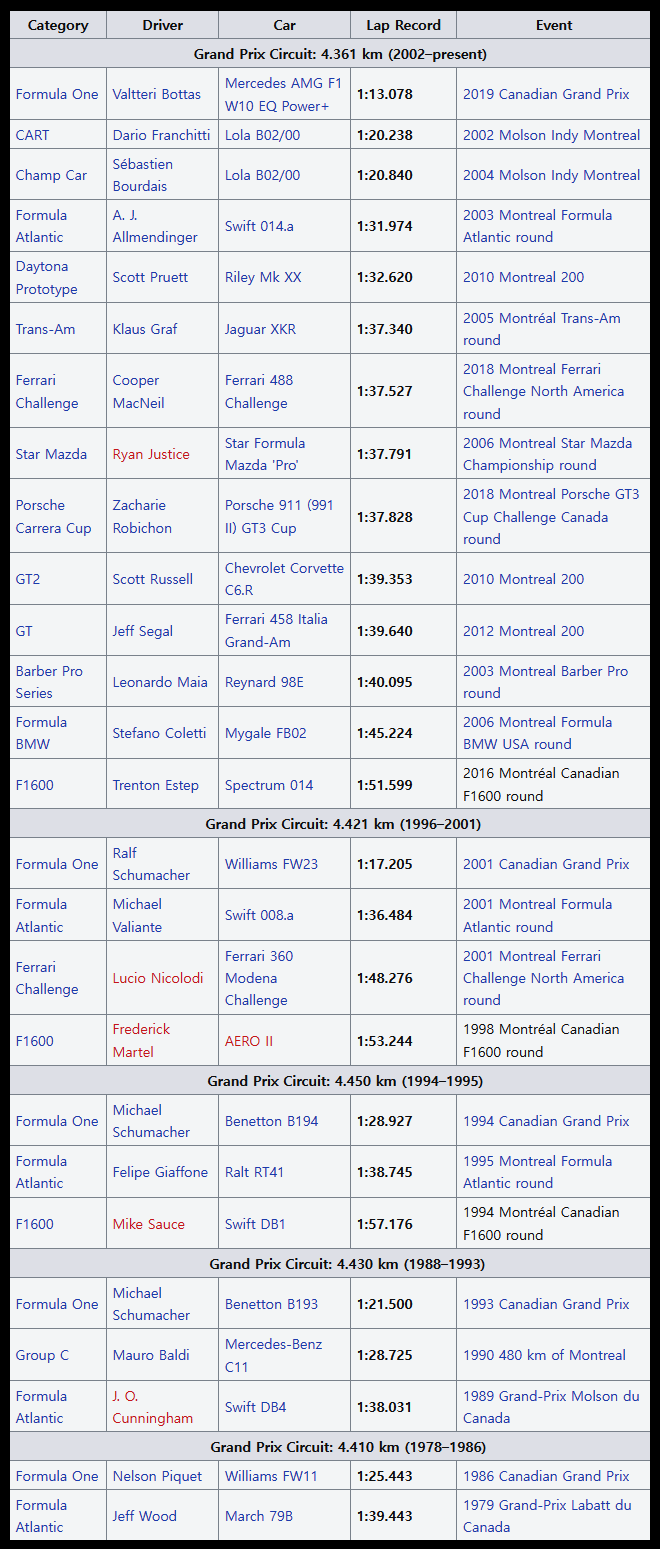
Task: Open the Leonardo Maia driver link
Action: tap(160, 682)
